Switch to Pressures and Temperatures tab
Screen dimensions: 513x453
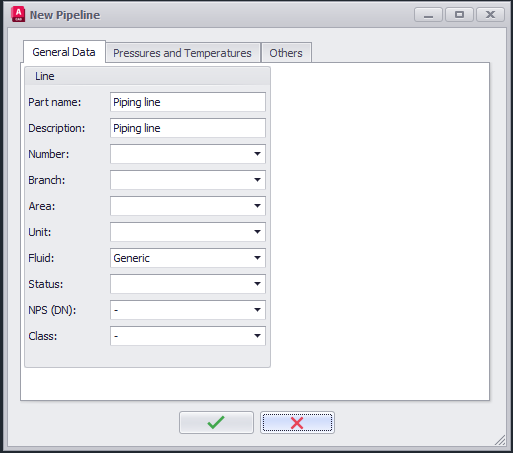tap(182, 53)
